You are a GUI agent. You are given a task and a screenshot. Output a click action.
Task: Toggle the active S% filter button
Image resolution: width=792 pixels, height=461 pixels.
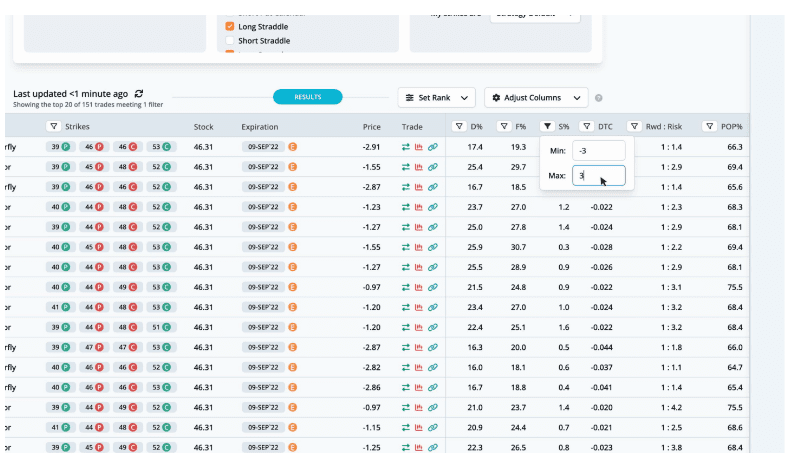(547, 127)
